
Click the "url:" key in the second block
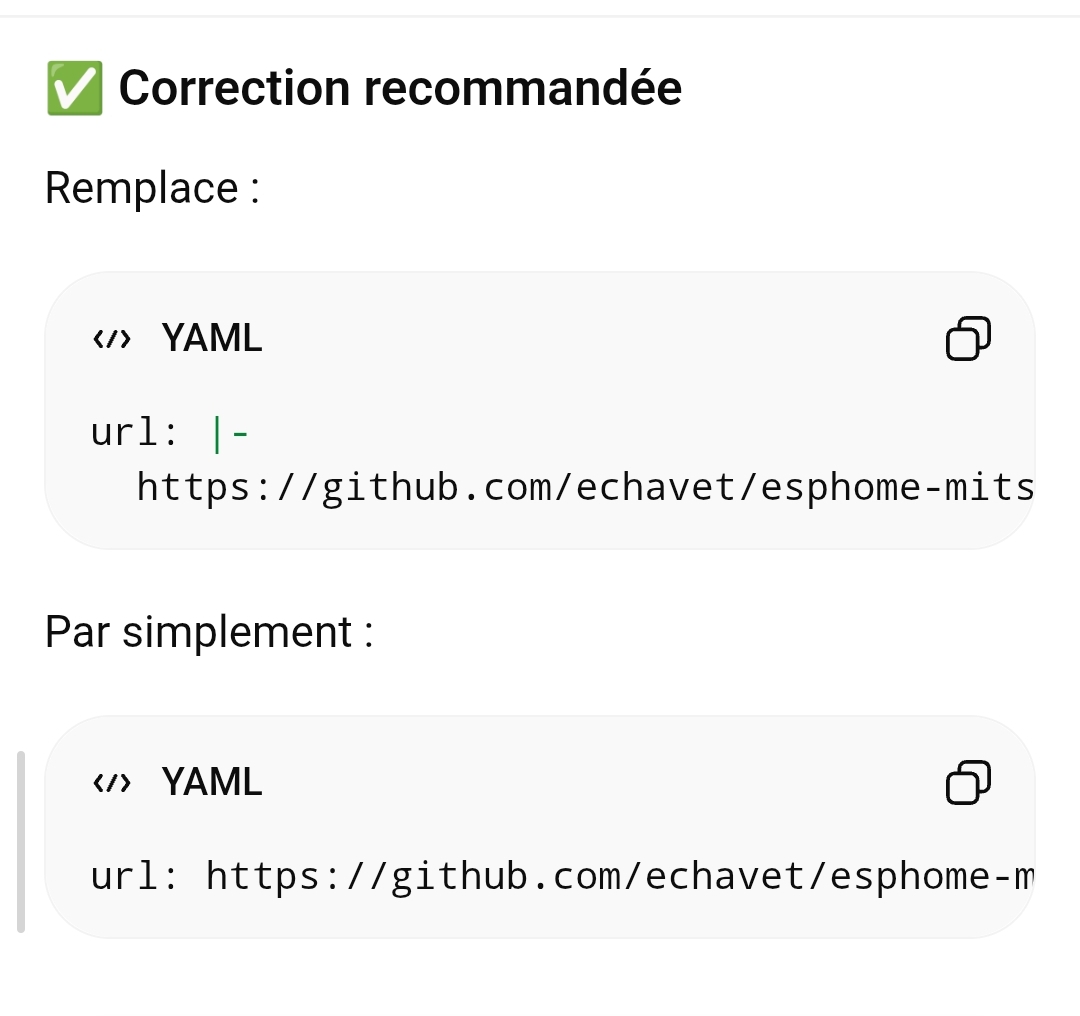click(x=134, y=876)
